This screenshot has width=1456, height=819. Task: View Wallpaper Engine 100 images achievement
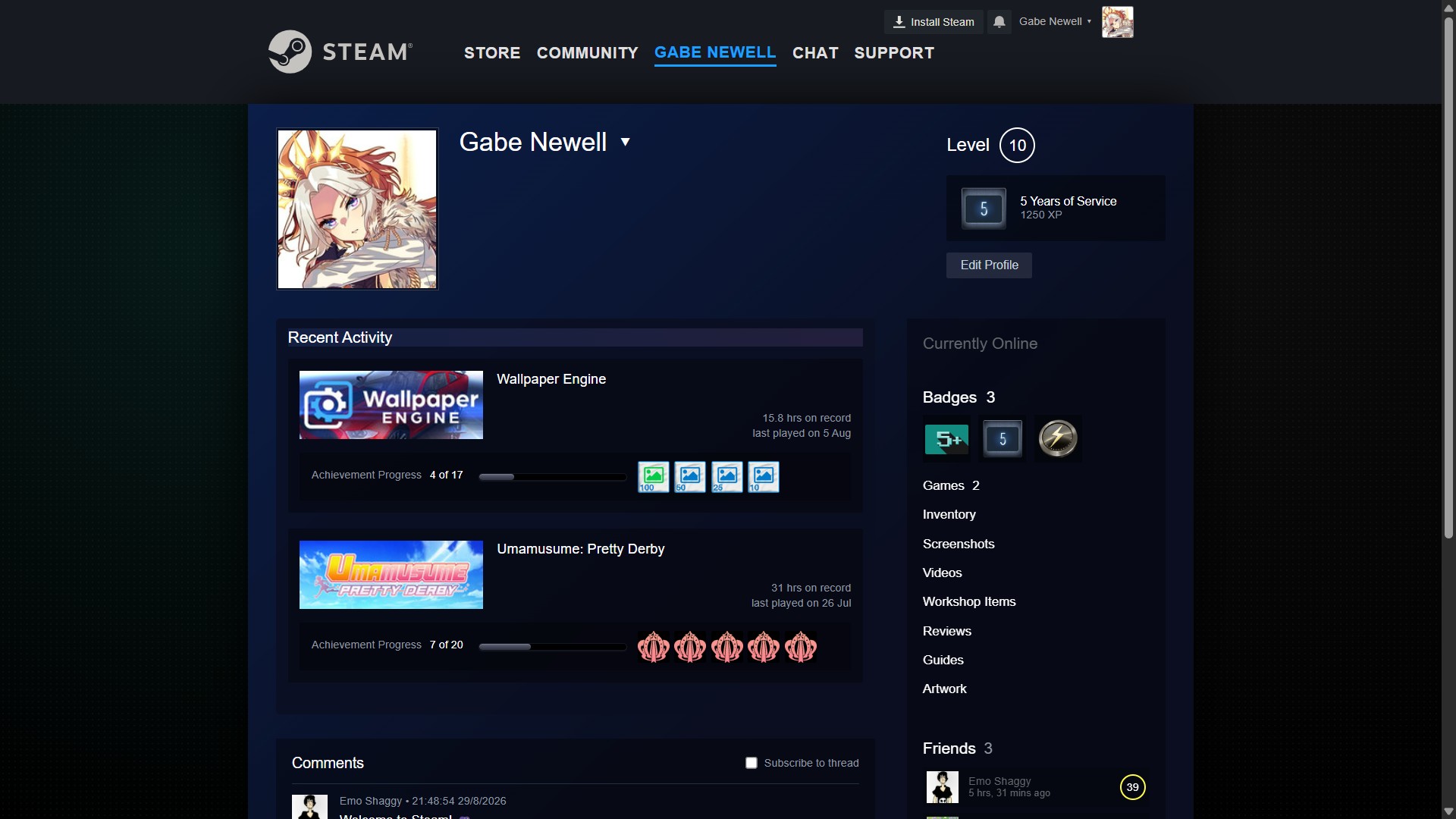pyautogui.click(x=654, y=477)
